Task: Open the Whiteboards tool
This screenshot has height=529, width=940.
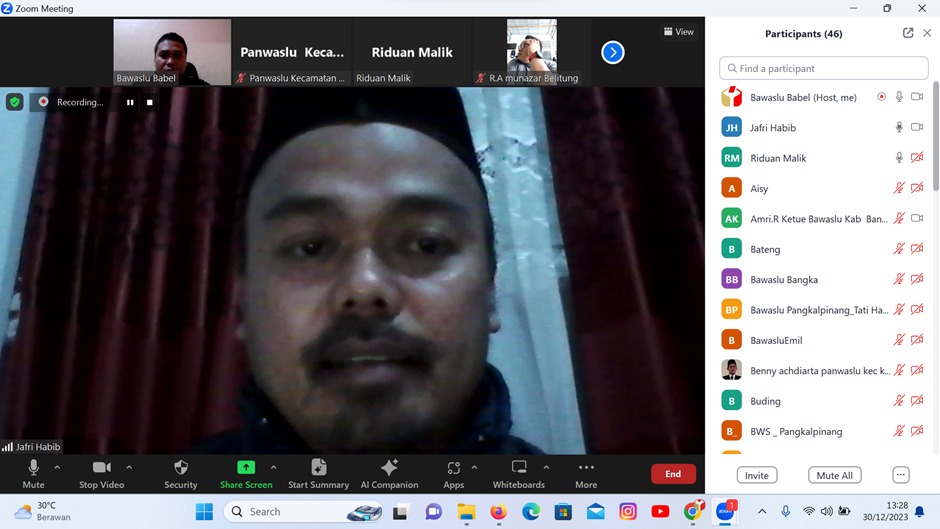Action: coord(518,468)
